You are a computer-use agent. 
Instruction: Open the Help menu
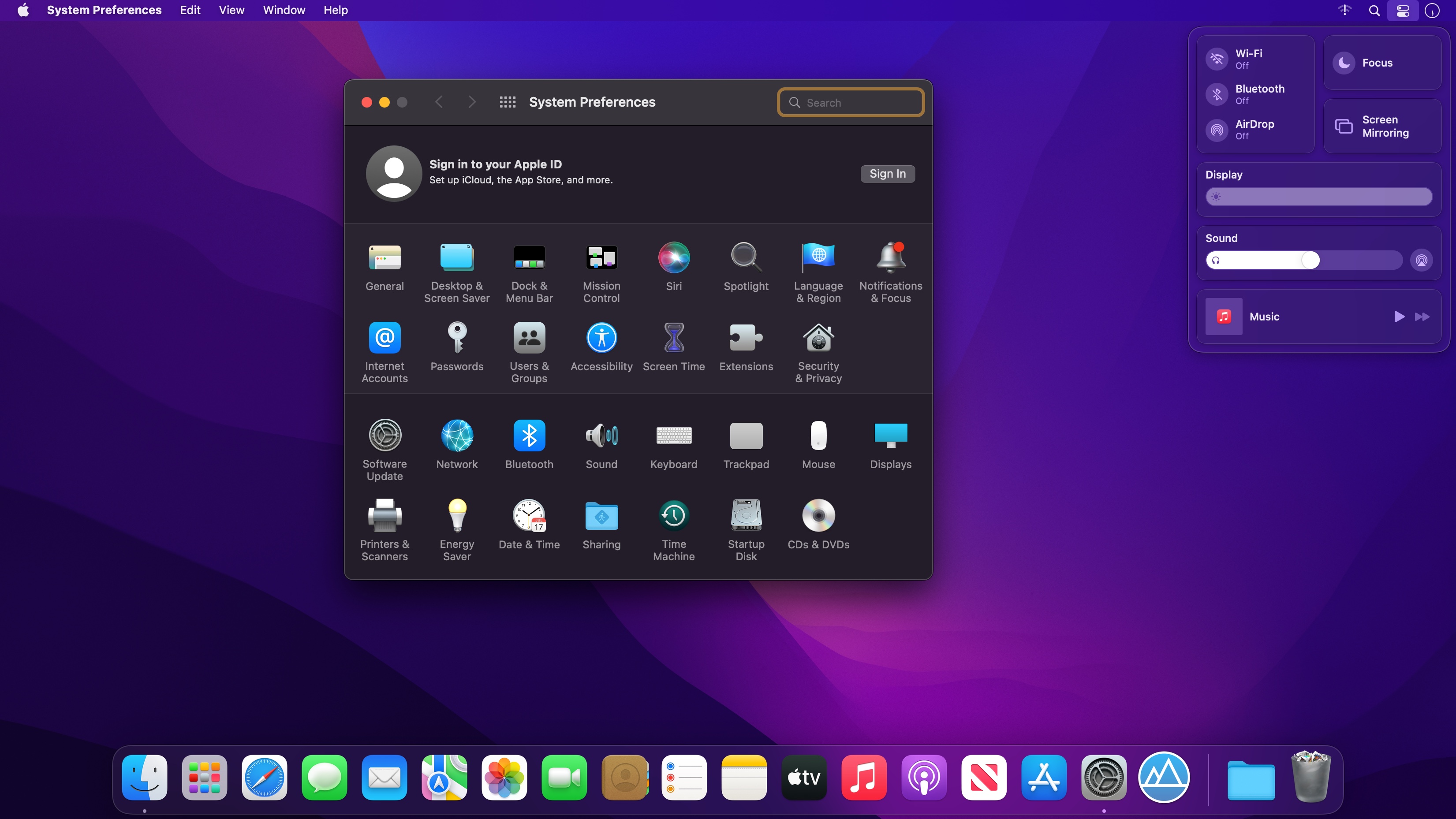click(x=335, y=10)
